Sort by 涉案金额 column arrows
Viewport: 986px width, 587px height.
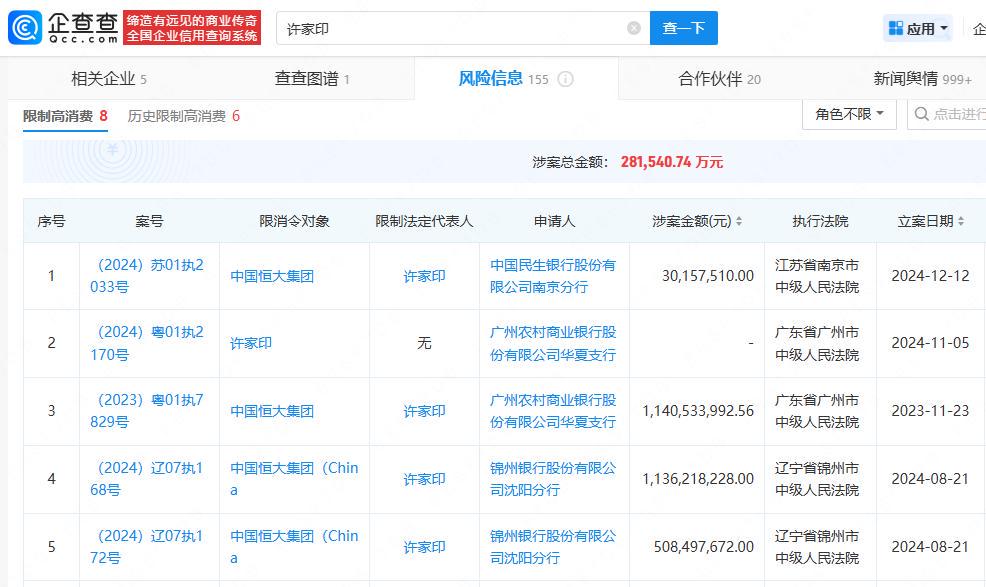coord(739,222)
